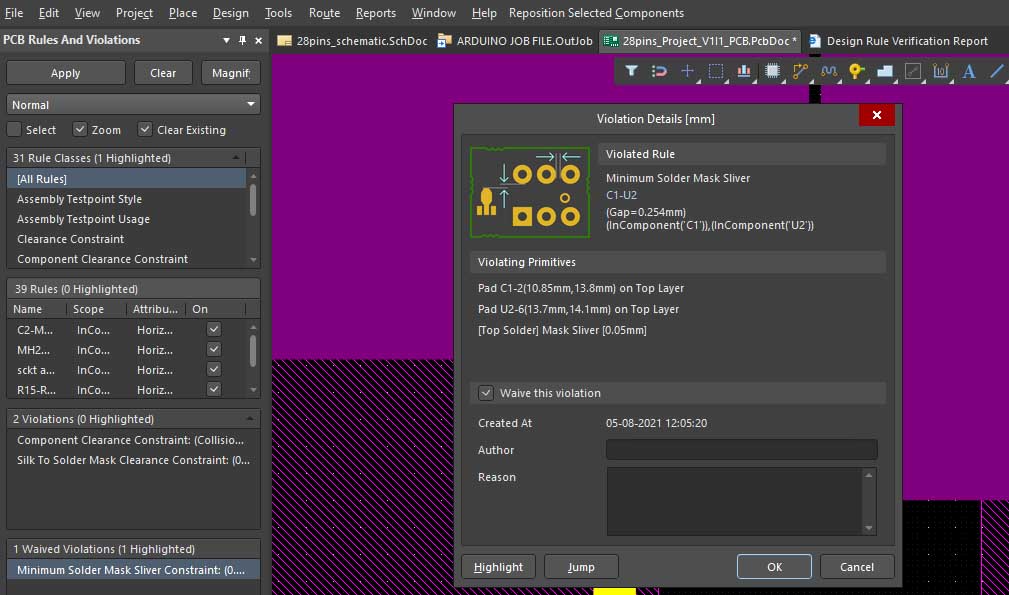Uncheck the Clear Existing checkbox
This screenshot has height=595, width=1009.
click(146, 130)
